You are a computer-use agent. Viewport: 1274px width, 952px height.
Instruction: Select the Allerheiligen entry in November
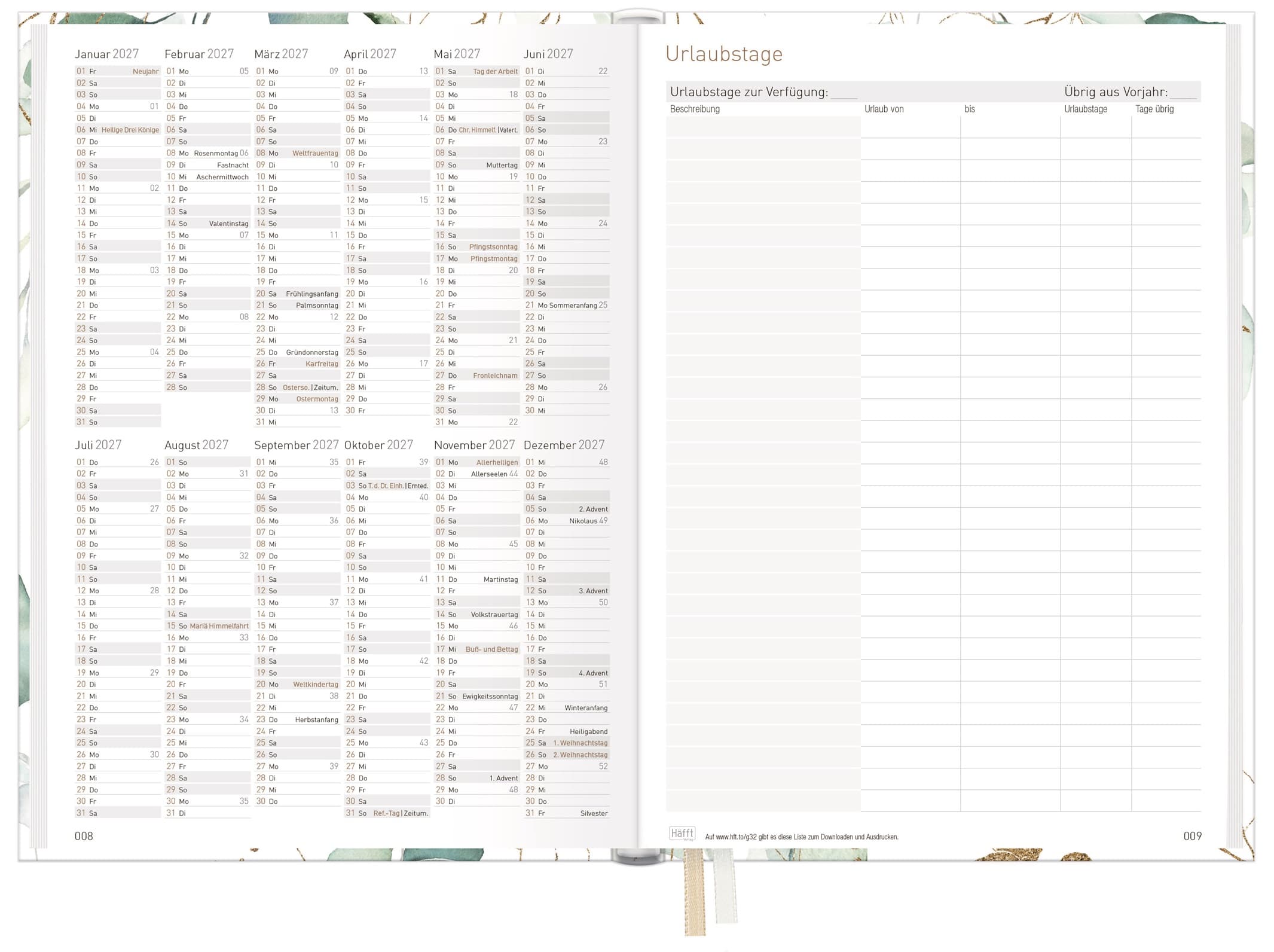(497, 462)
